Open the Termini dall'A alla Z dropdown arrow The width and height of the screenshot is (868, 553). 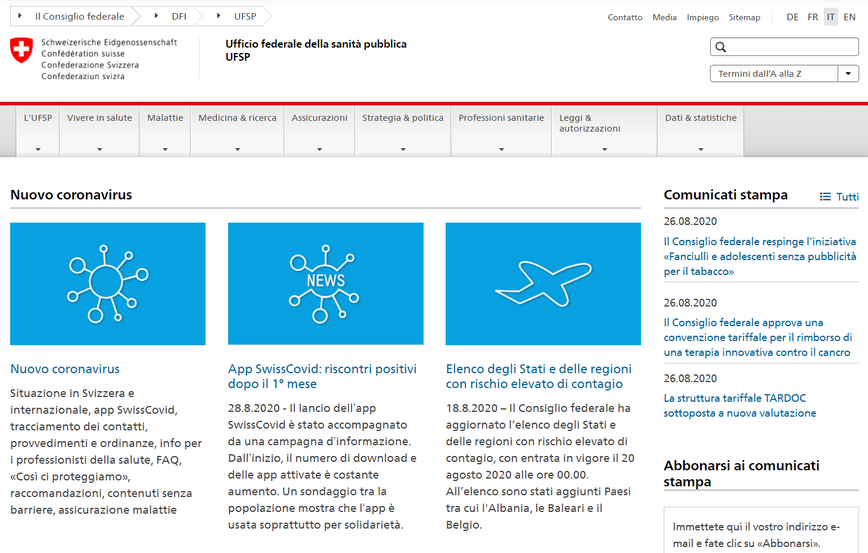[848, 74]
